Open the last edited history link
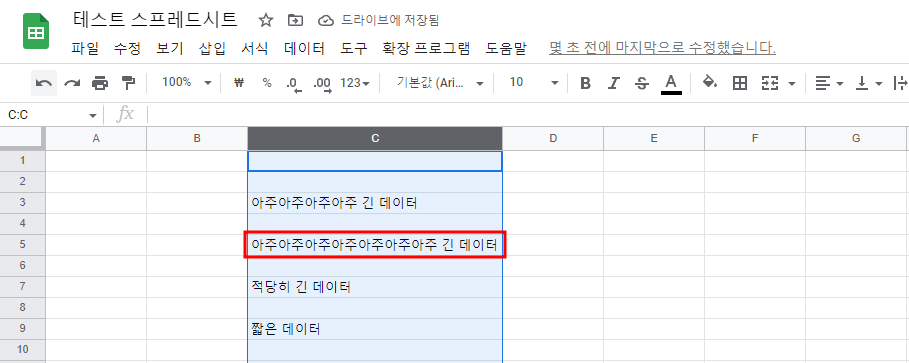Image resolution: width=909 pixels, height=363 pixels. 662,49
